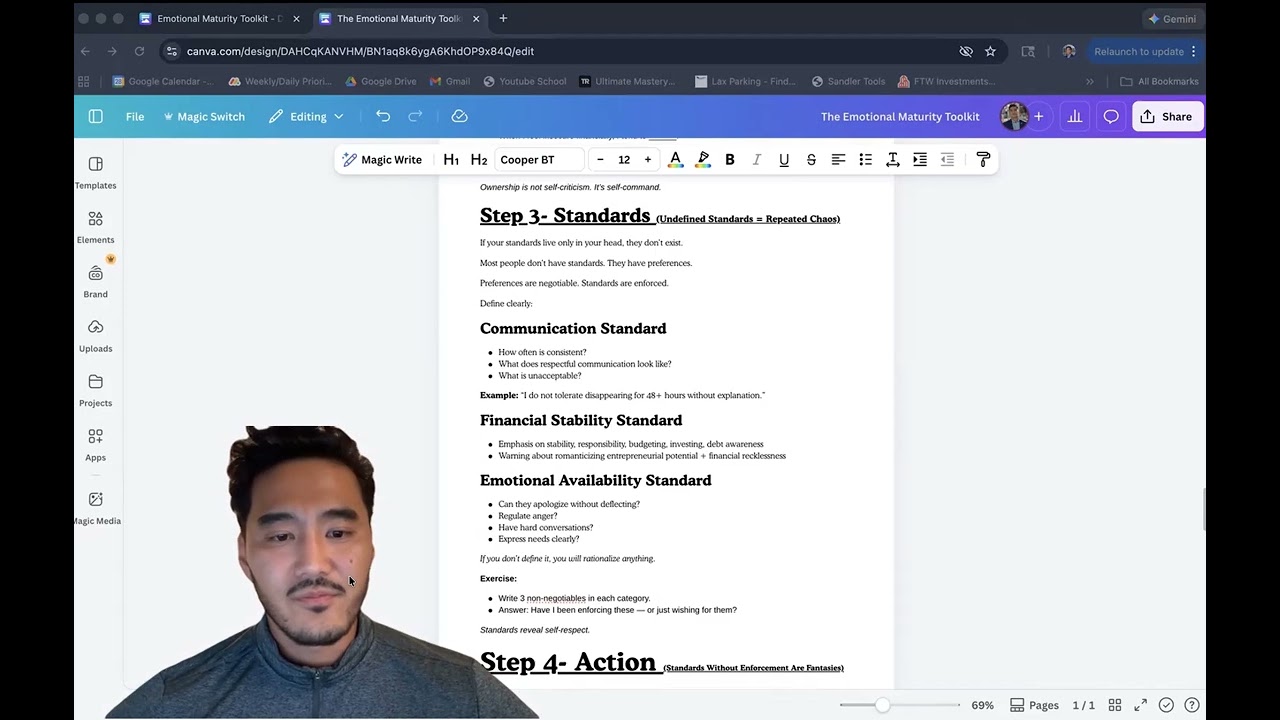
Task: Enter fullscreen present mode
Action: [x=1140, y=705]
